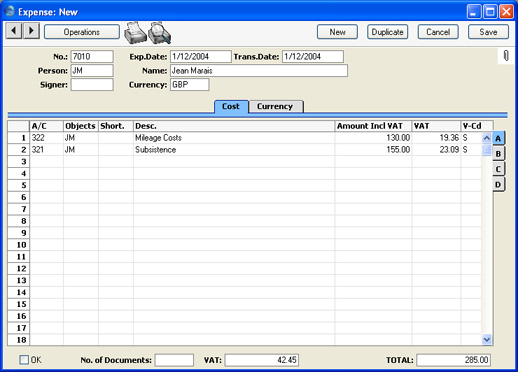Click the Person field with JM
The width and height of the screenshot is (518, 372).
coord(92,71)
